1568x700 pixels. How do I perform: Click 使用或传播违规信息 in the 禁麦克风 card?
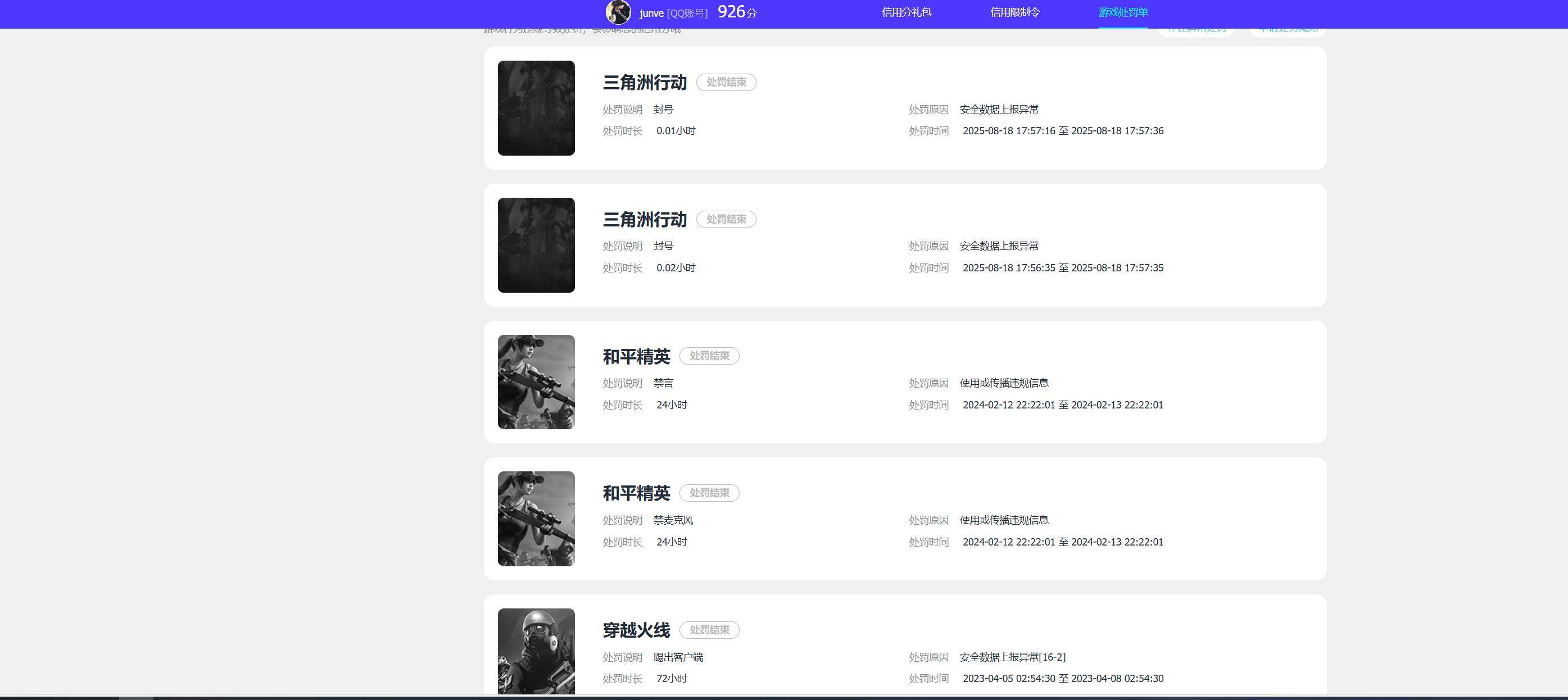(1004, 520)
